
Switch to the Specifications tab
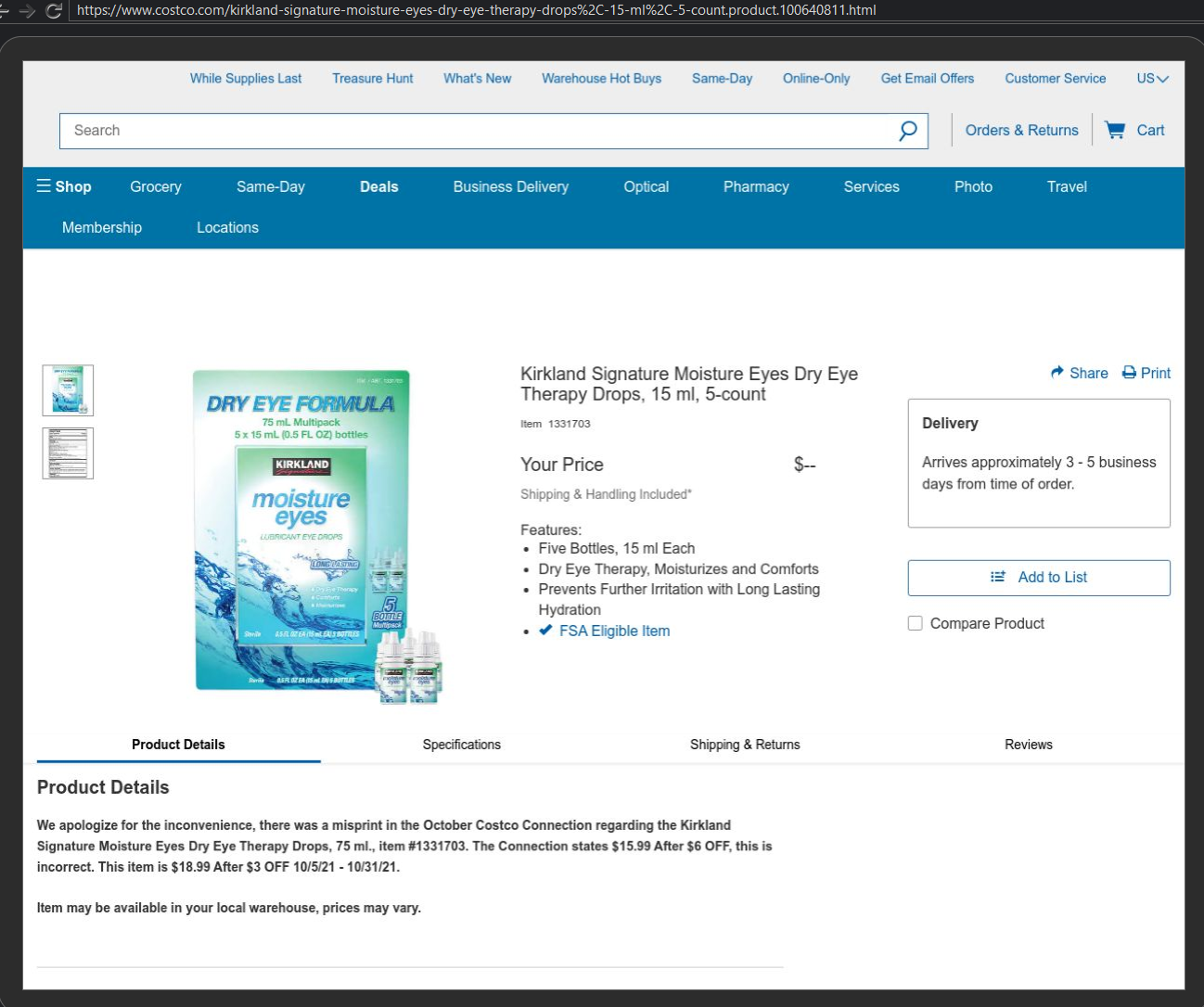coord(462,745)
